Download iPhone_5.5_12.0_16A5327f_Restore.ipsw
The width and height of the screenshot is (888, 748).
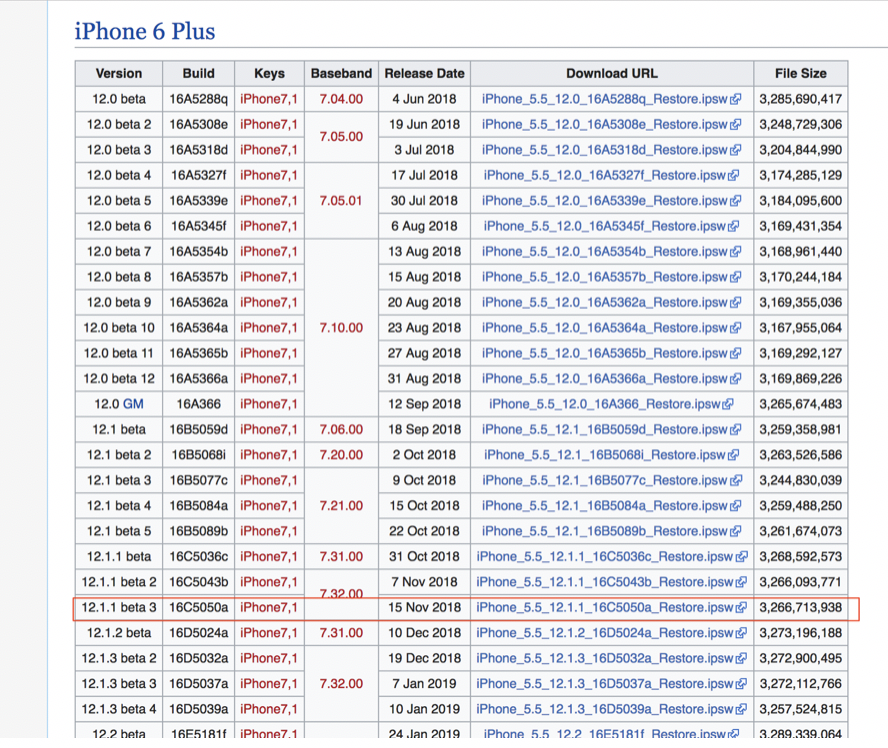pyautogui.click(x=611, y=176)
